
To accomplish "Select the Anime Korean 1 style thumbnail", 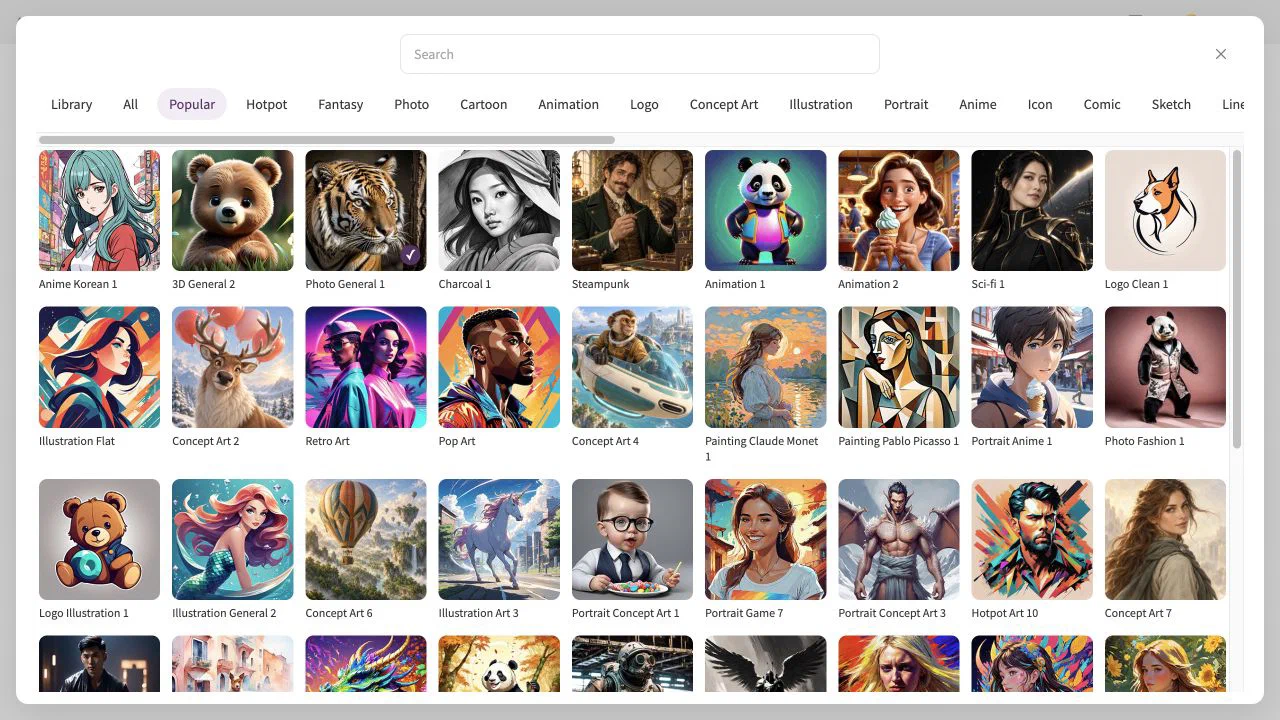I will [x=99, y=210].
